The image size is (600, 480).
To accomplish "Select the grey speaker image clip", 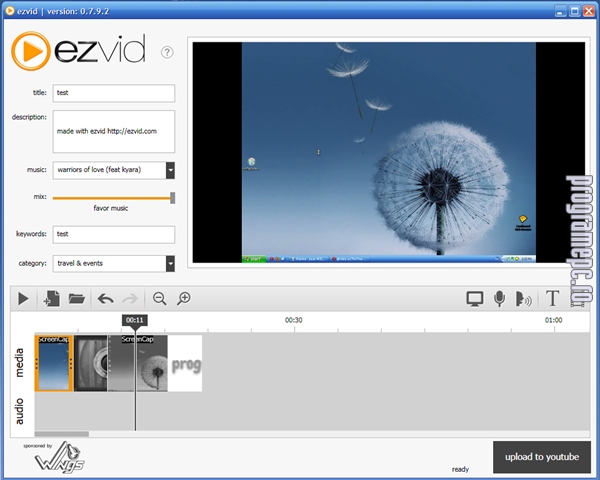I will coord(91,363).
